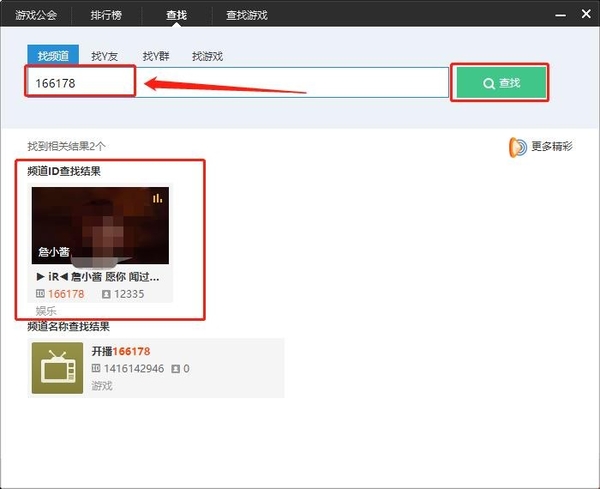
Task: Click the user icon beside 12335
Action: pos(106,294)
